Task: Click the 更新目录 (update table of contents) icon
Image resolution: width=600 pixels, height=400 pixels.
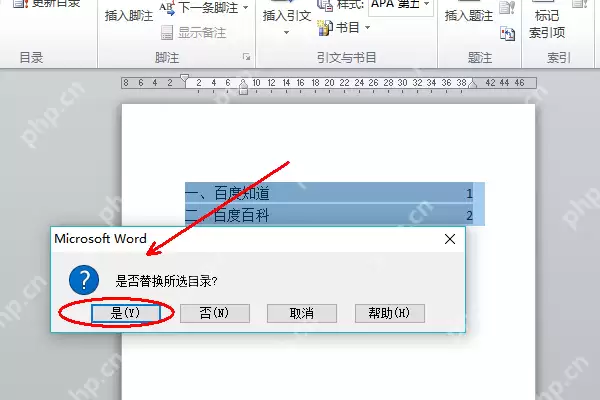Action: point(20,4)
